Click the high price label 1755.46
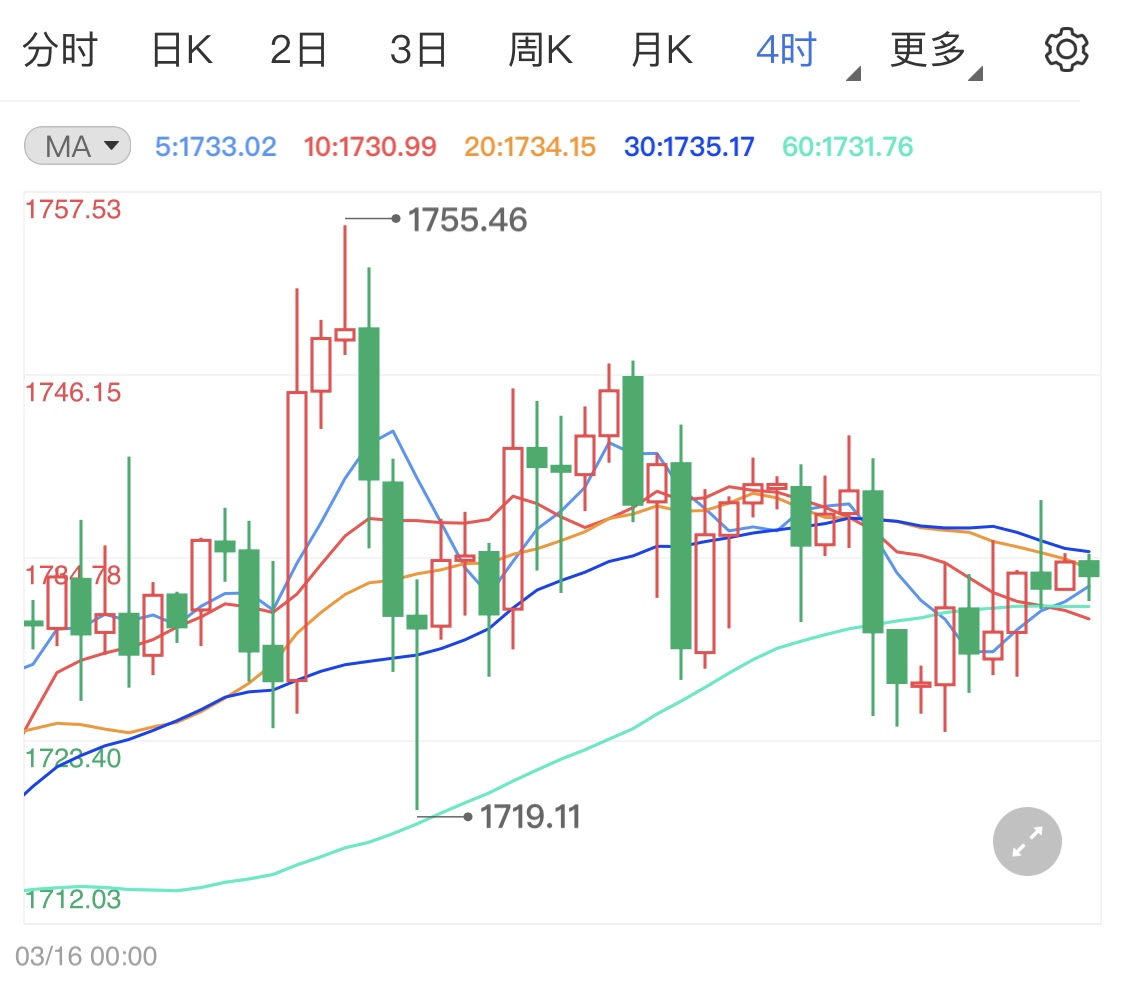Screen dimensions: 1125x984 (x=467, y=220)
